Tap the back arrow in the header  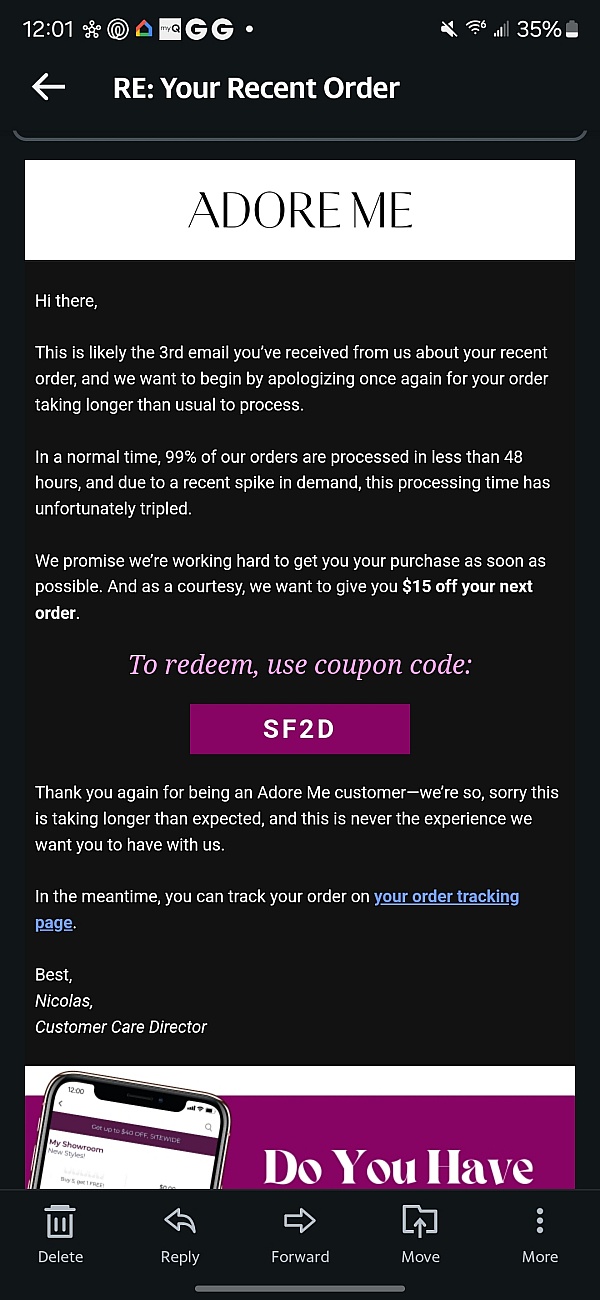click(48, 87)
